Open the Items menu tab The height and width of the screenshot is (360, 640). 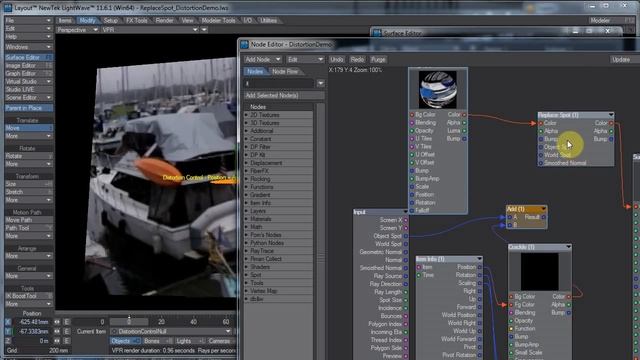65,20
